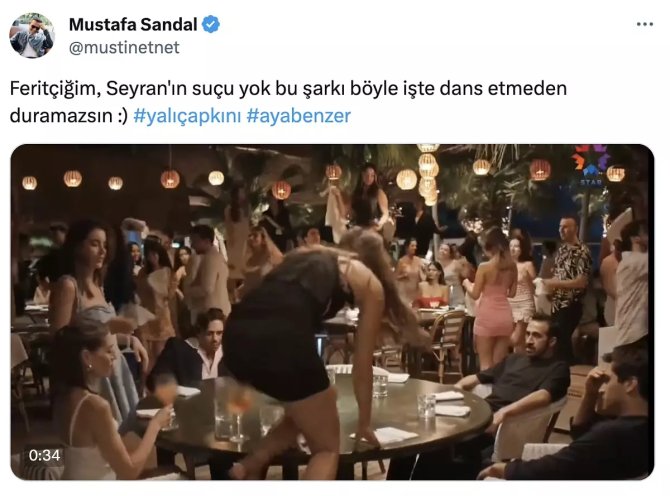
Task: Click the 0:34 video duration badge
Action: (x=44, y=455)
